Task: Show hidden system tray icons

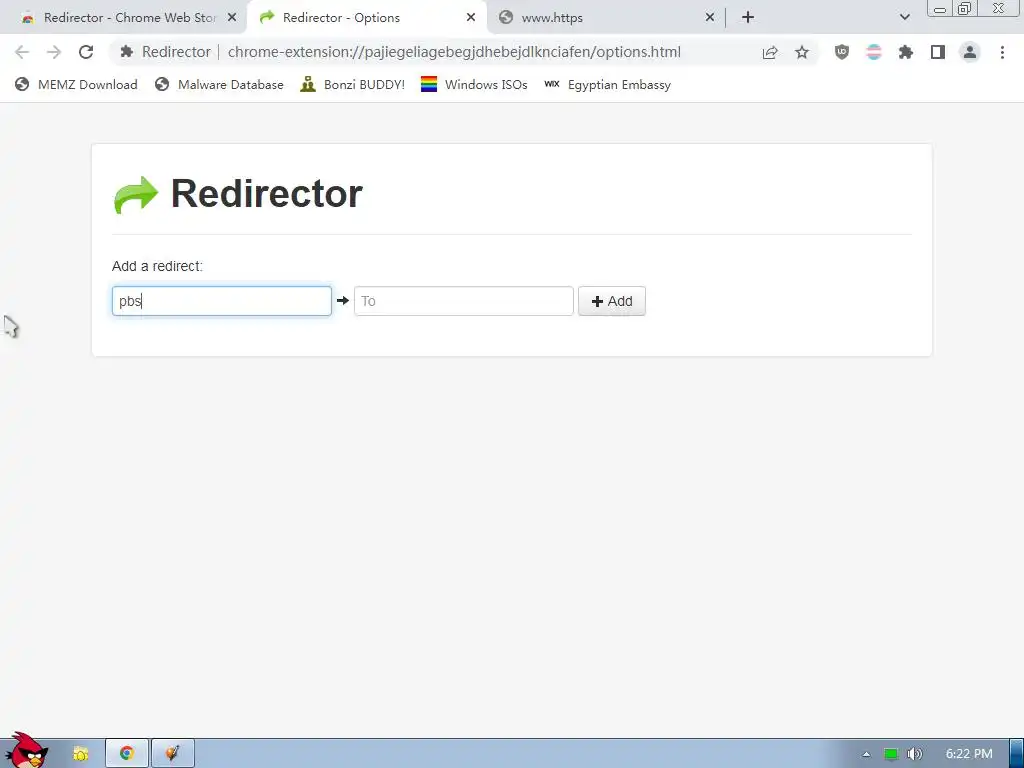Action: point(866,754)
